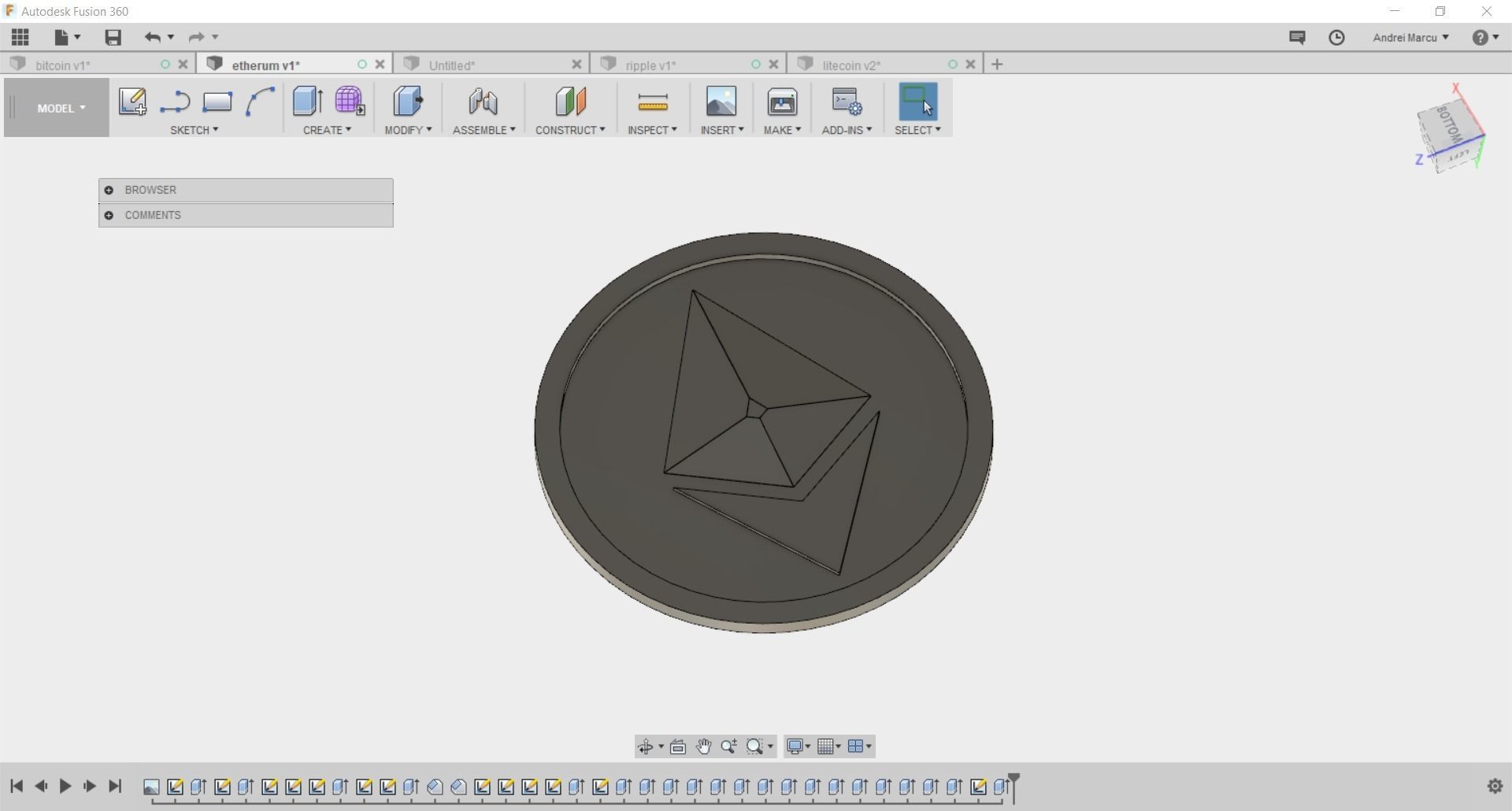1512x811 pixels.
Task: Save the design with the floppy icon
Action: pyautogui.click(x=113, y=37)
